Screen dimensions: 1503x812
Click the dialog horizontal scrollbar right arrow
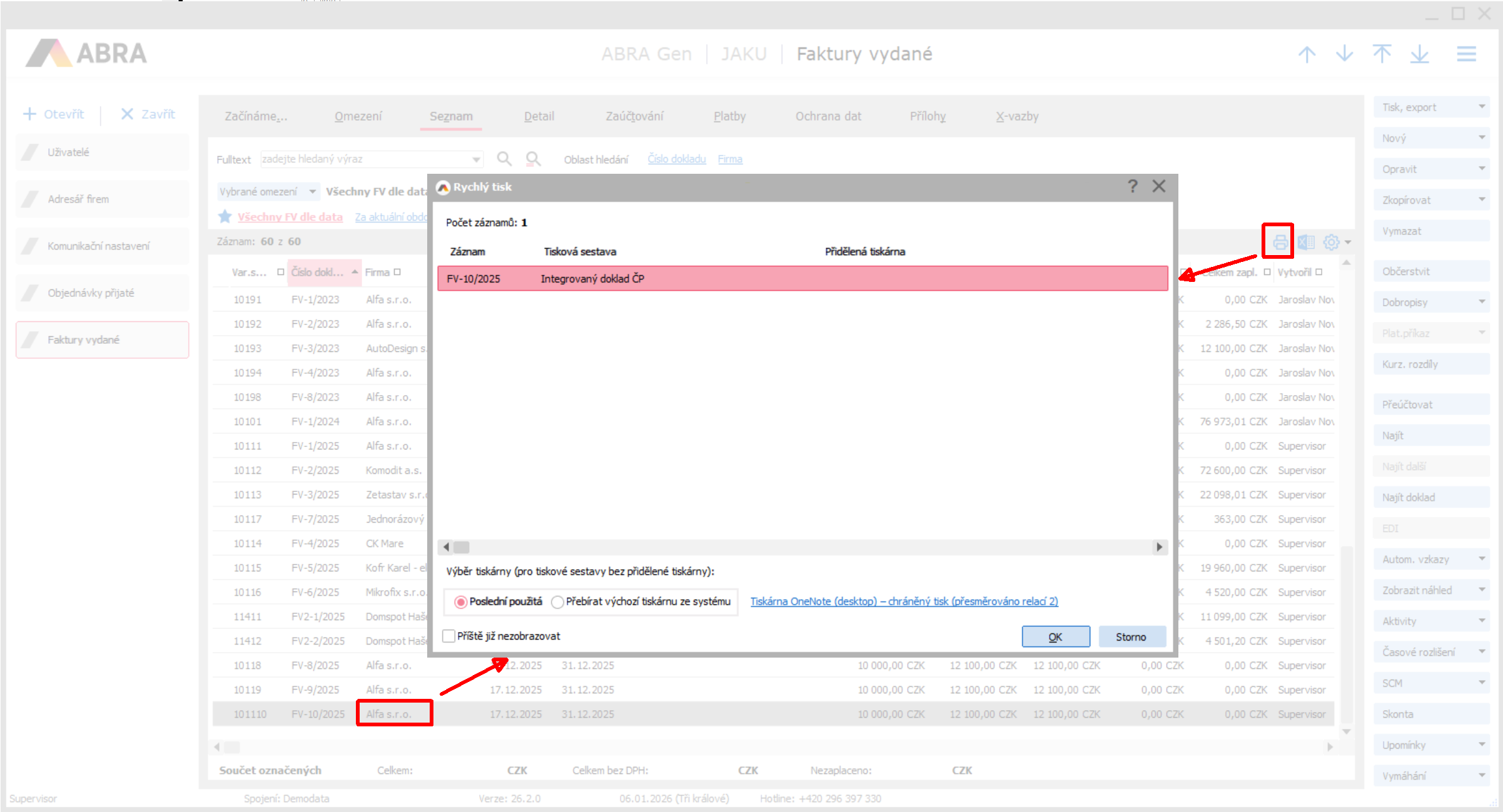(1159, 547)
